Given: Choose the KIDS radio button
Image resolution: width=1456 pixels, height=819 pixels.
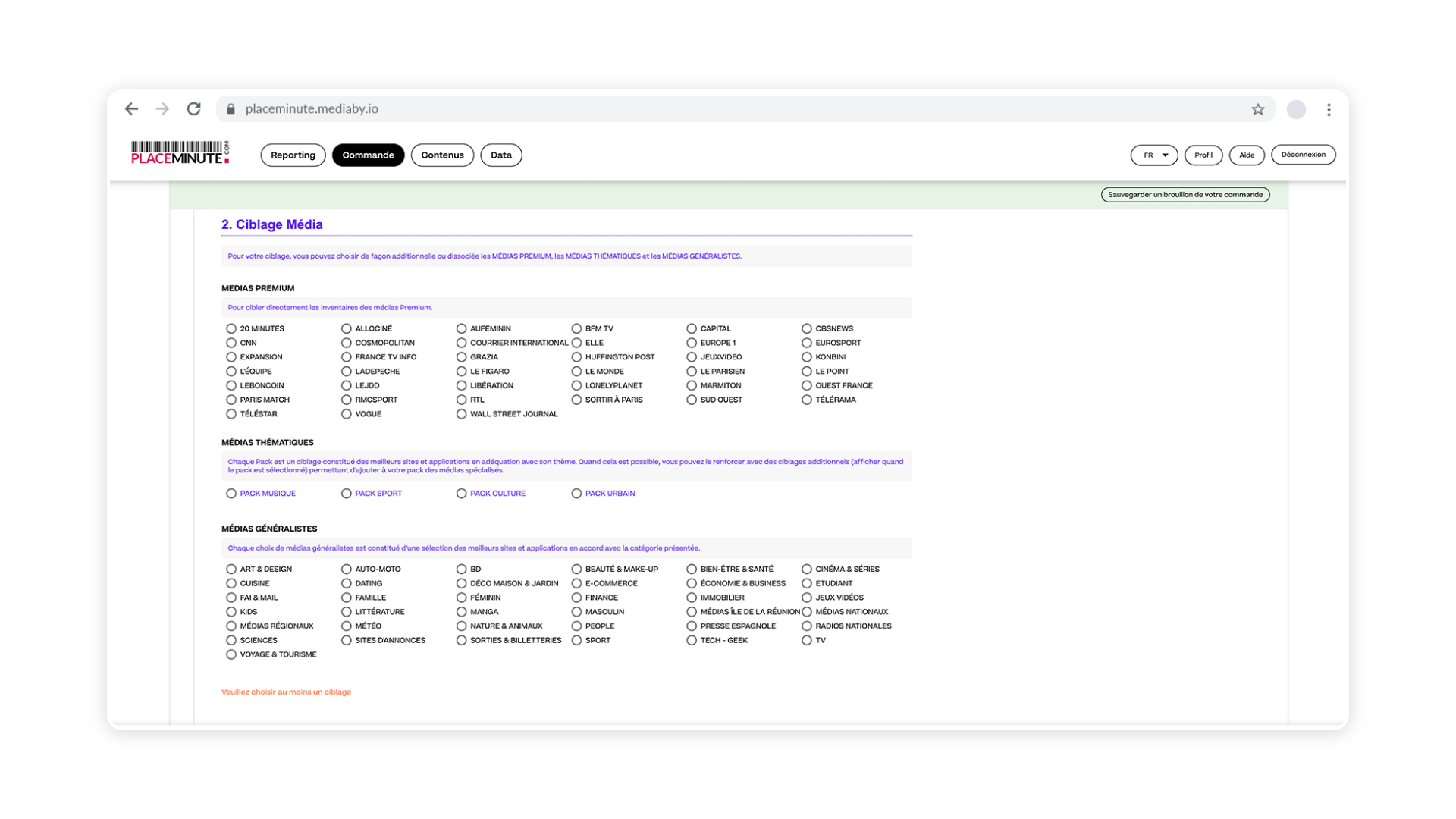Looking at the screenshot, I should click(231, 612).
